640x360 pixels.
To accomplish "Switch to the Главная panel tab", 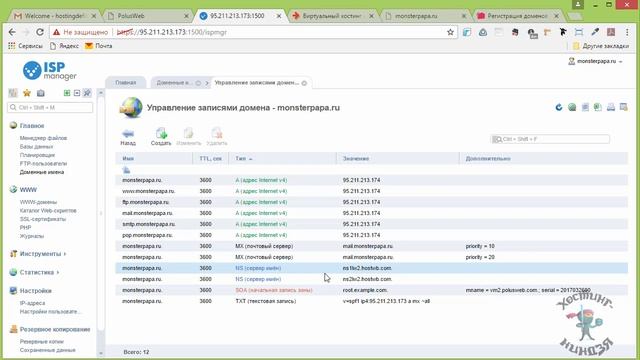I will tap(125, 83).
